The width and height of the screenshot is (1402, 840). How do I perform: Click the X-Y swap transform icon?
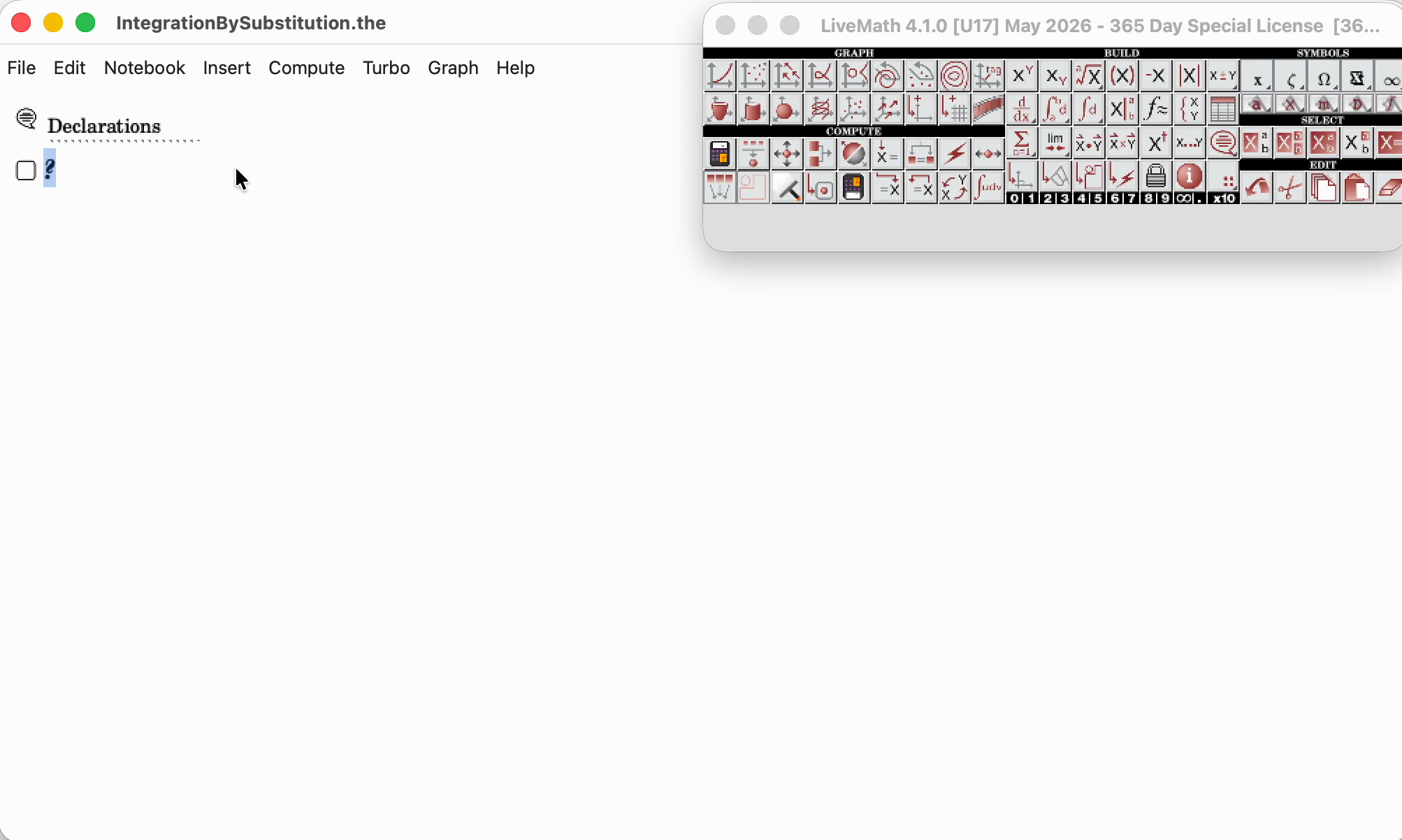pyautogui.click(x=955, y=187)
